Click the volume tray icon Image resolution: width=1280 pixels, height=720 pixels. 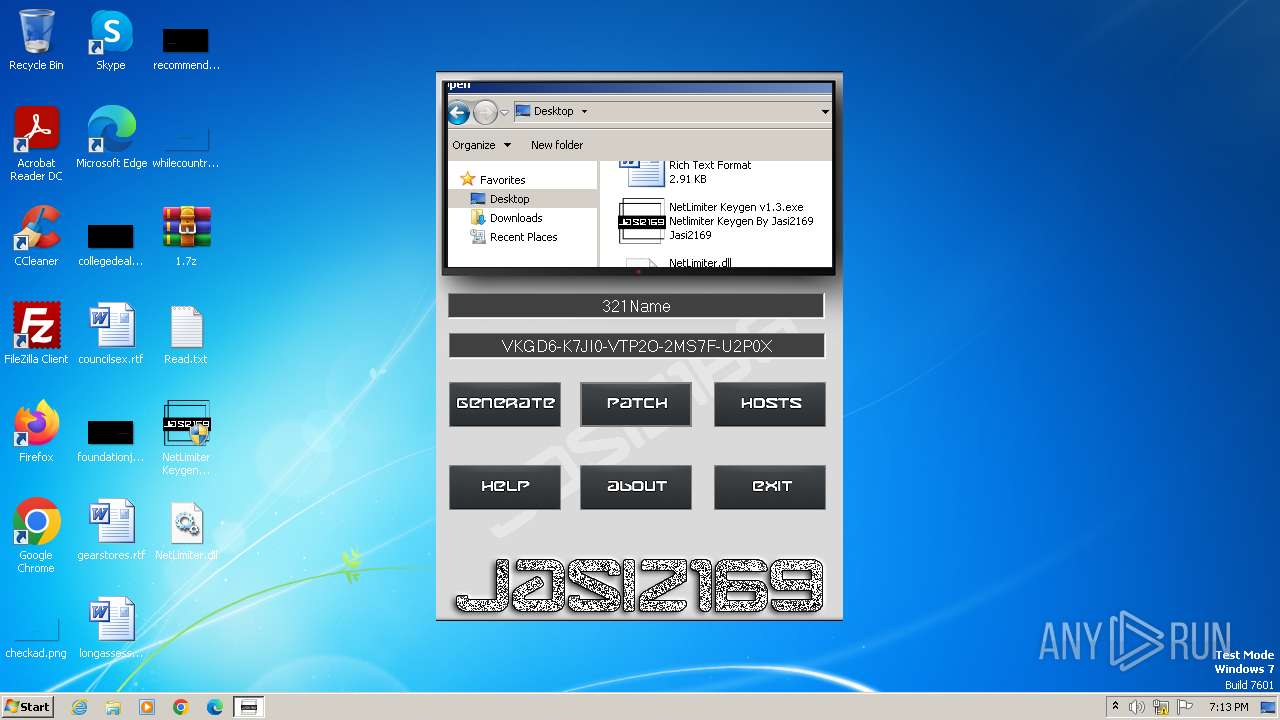1137,707
